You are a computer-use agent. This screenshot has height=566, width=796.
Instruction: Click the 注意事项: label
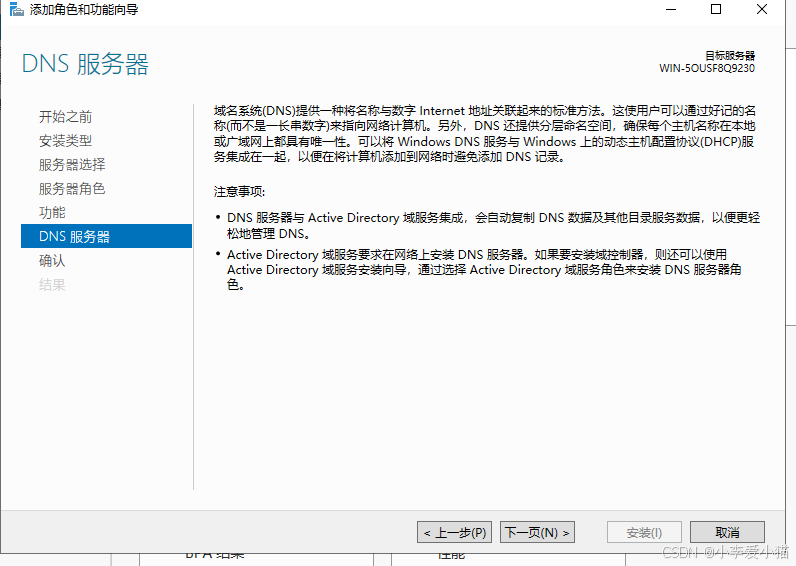tap(239, 192)
